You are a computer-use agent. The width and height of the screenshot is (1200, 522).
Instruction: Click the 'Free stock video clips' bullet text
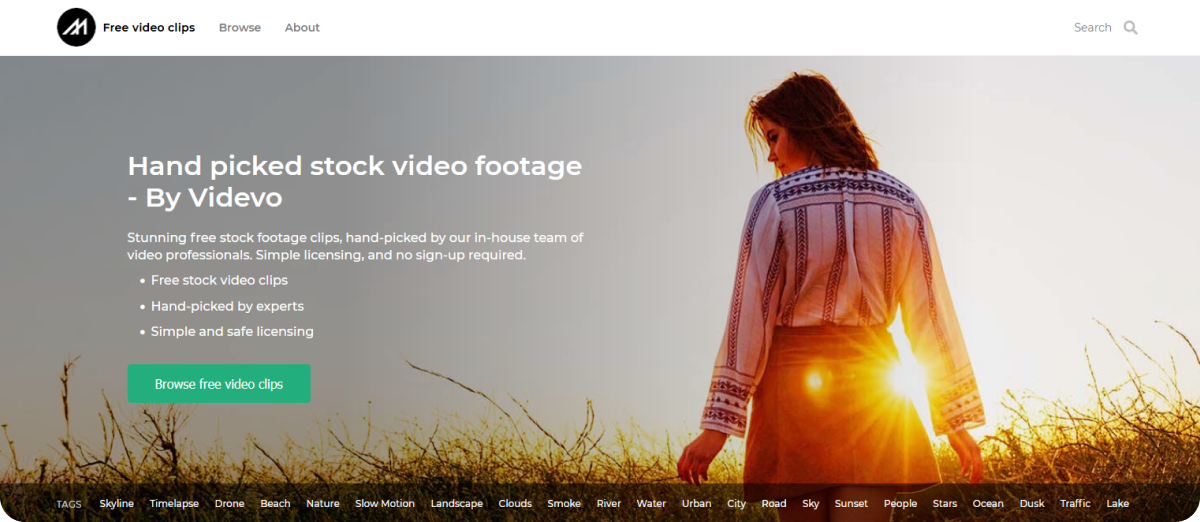pyautogui.click(x=219, y=280)
